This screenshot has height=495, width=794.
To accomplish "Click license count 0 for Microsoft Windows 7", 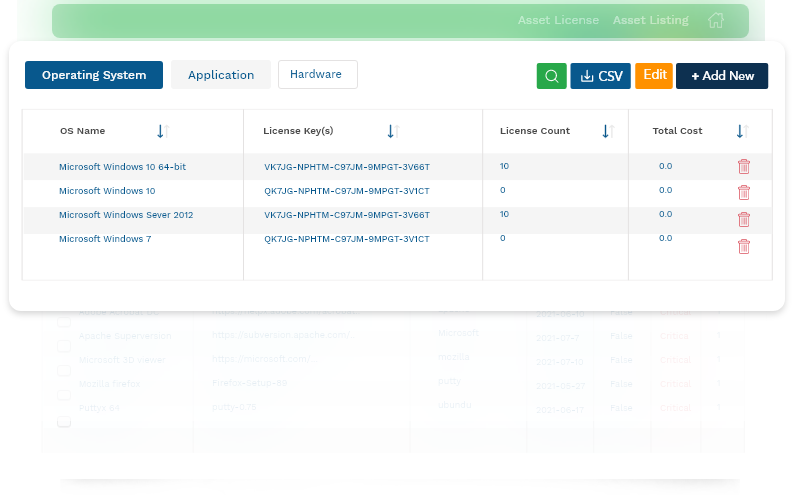I will (x=503, y=238).
